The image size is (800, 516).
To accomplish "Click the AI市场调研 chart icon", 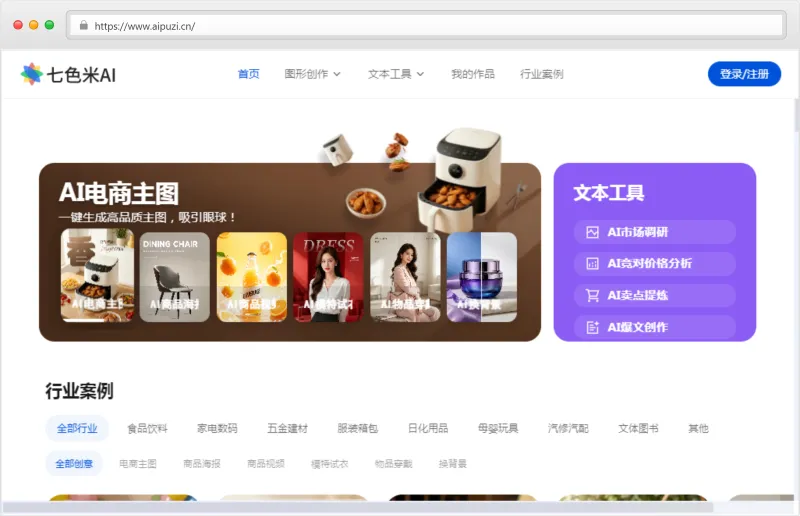I will tap(592, 232).
